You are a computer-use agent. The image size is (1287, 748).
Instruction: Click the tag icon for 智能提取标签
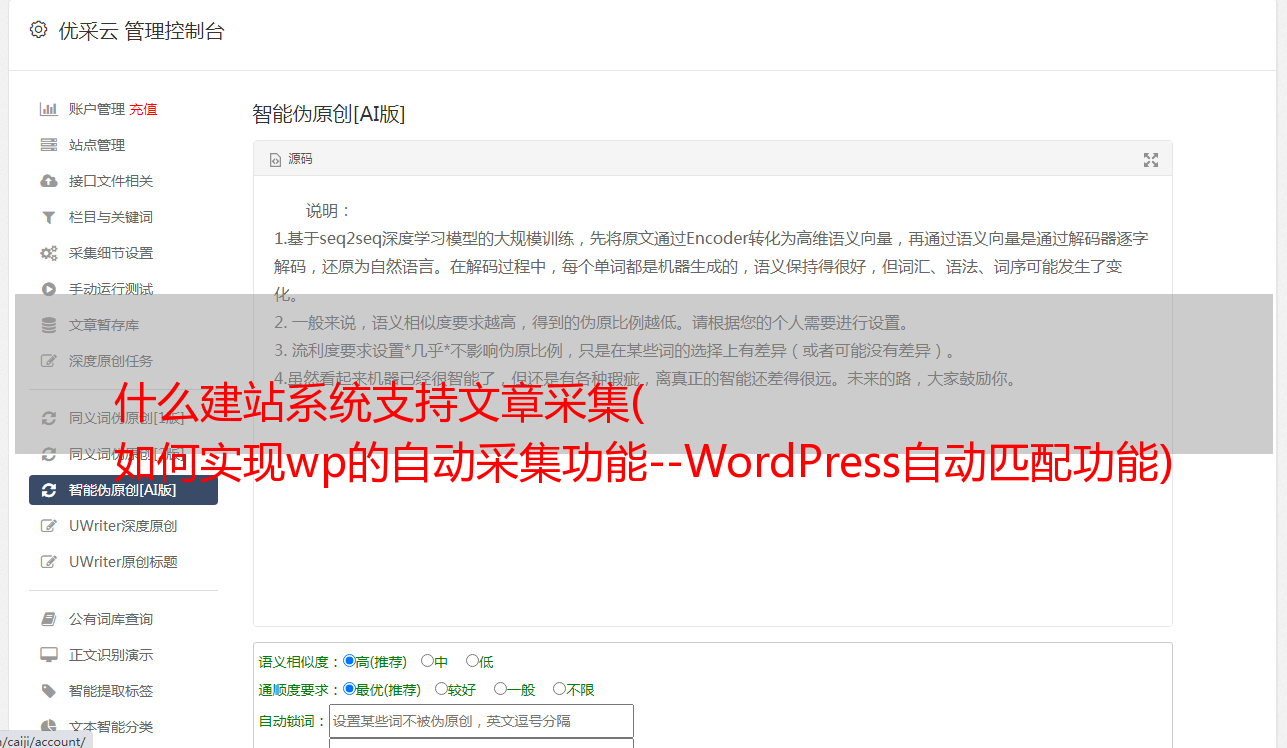click(x=48, y=691)
